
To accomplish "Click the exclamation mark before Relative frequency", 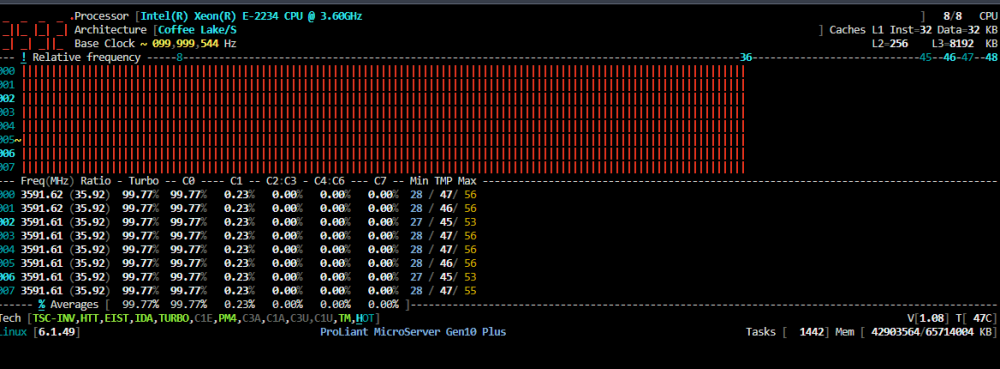I will (24, 57).
